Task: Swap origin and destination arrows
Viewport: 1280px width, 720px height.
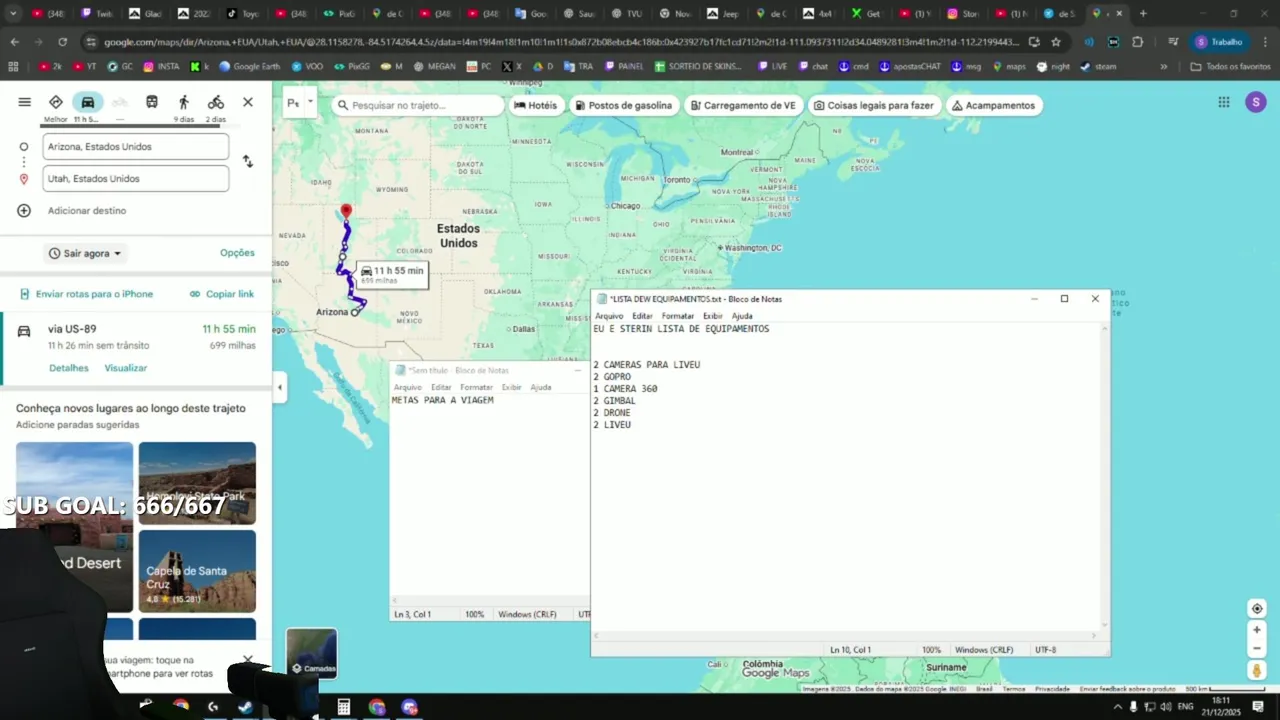Action: [x=248, y=161]
